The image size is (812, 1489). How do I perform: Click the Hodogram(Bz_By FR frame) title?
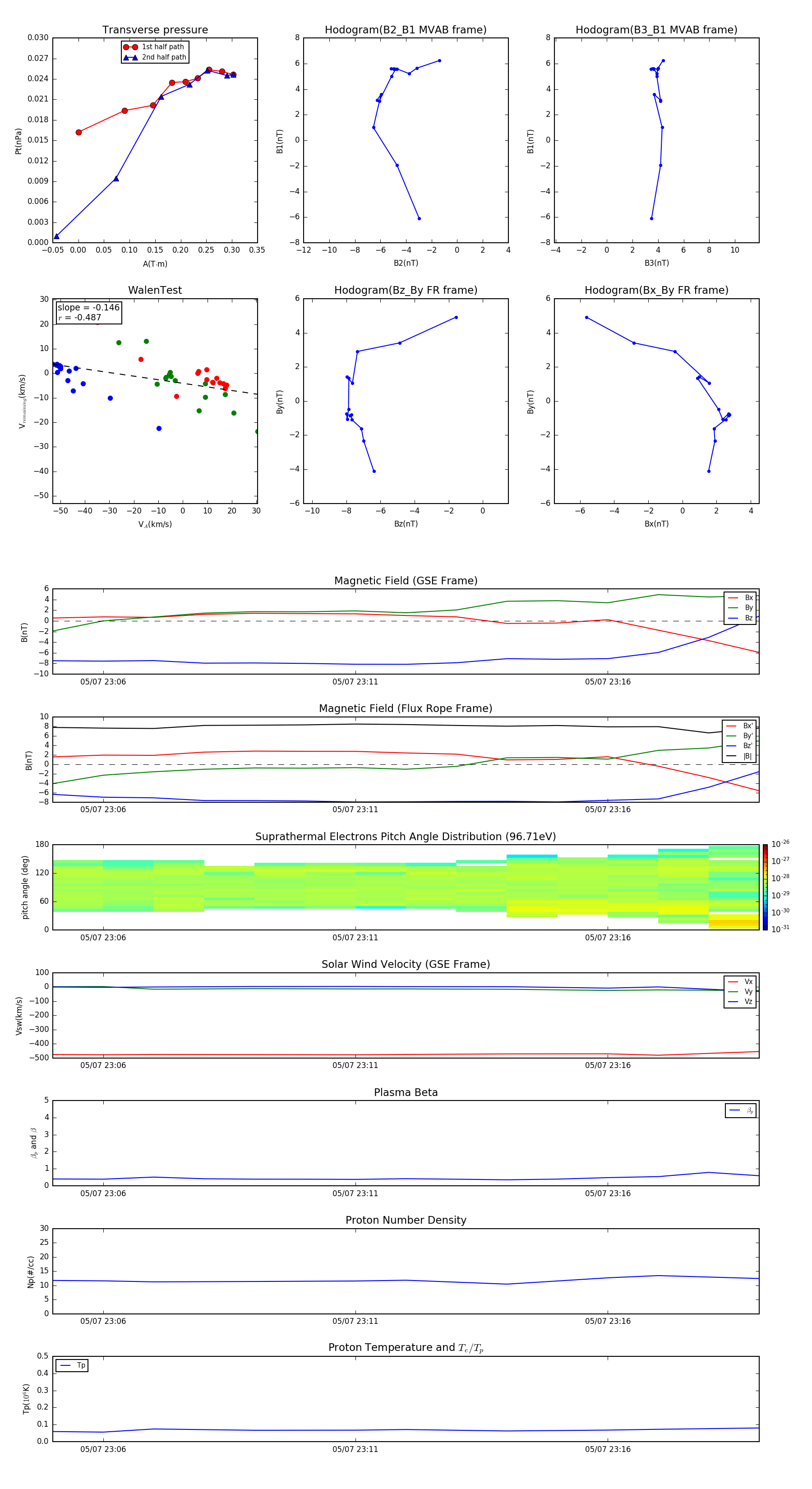click(x=406, y=290)
